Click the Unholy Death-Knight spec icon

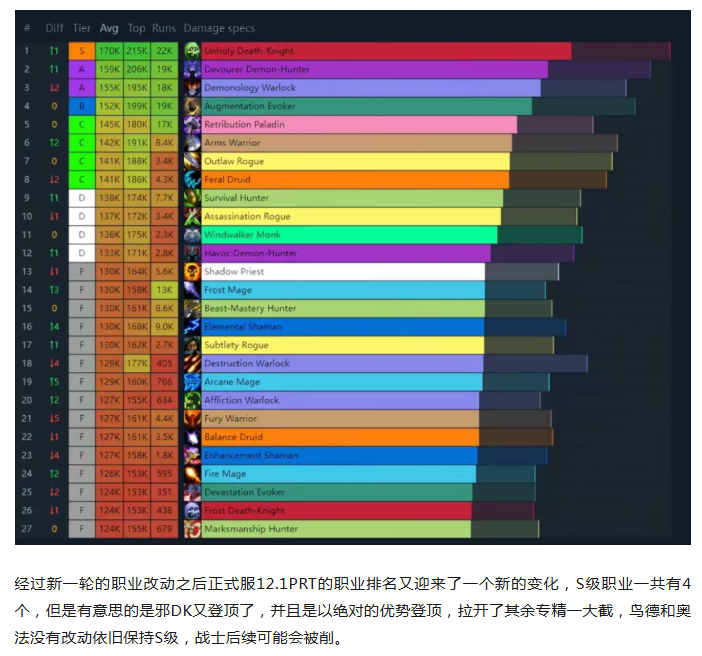193,51
